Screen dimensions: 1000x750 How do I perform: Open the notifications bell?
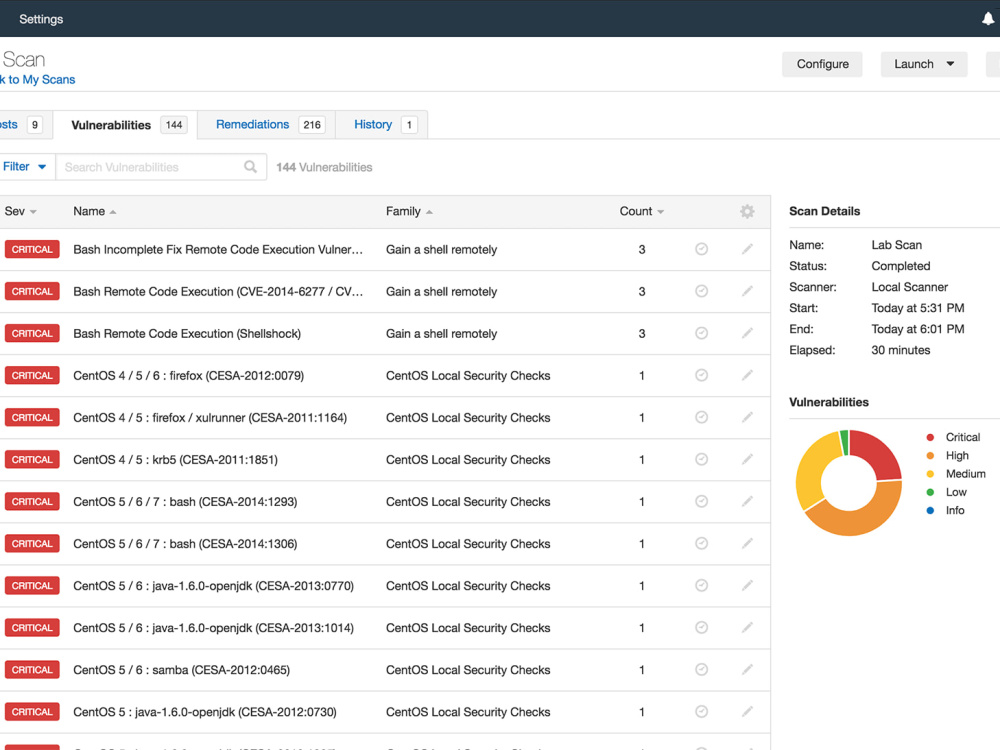tap(988, 18)
